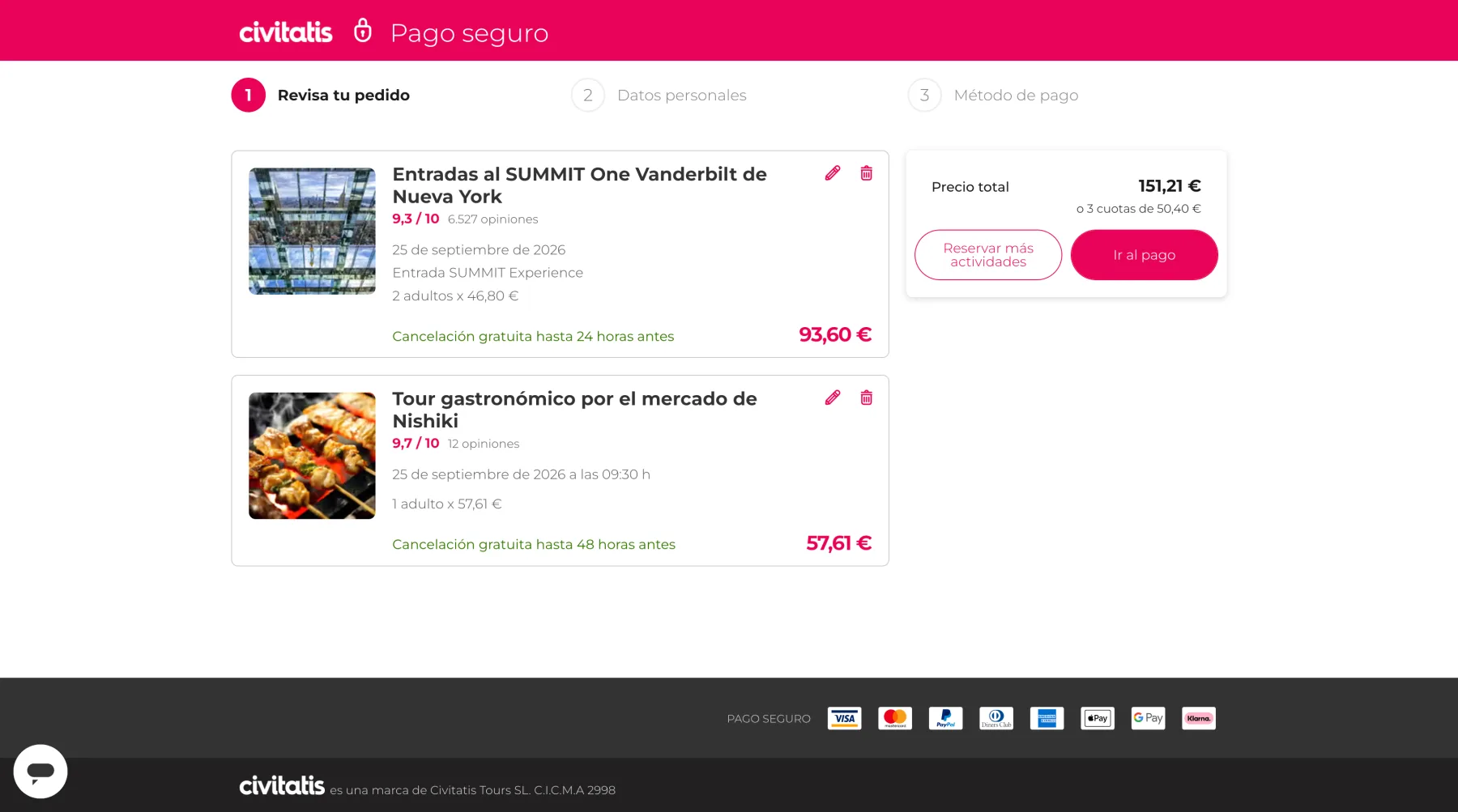The height and width of the screenshot is (812, 1458).
Task: Click the Civitatis footer logo
Action: pyautogui.click(x=282, y=786)
